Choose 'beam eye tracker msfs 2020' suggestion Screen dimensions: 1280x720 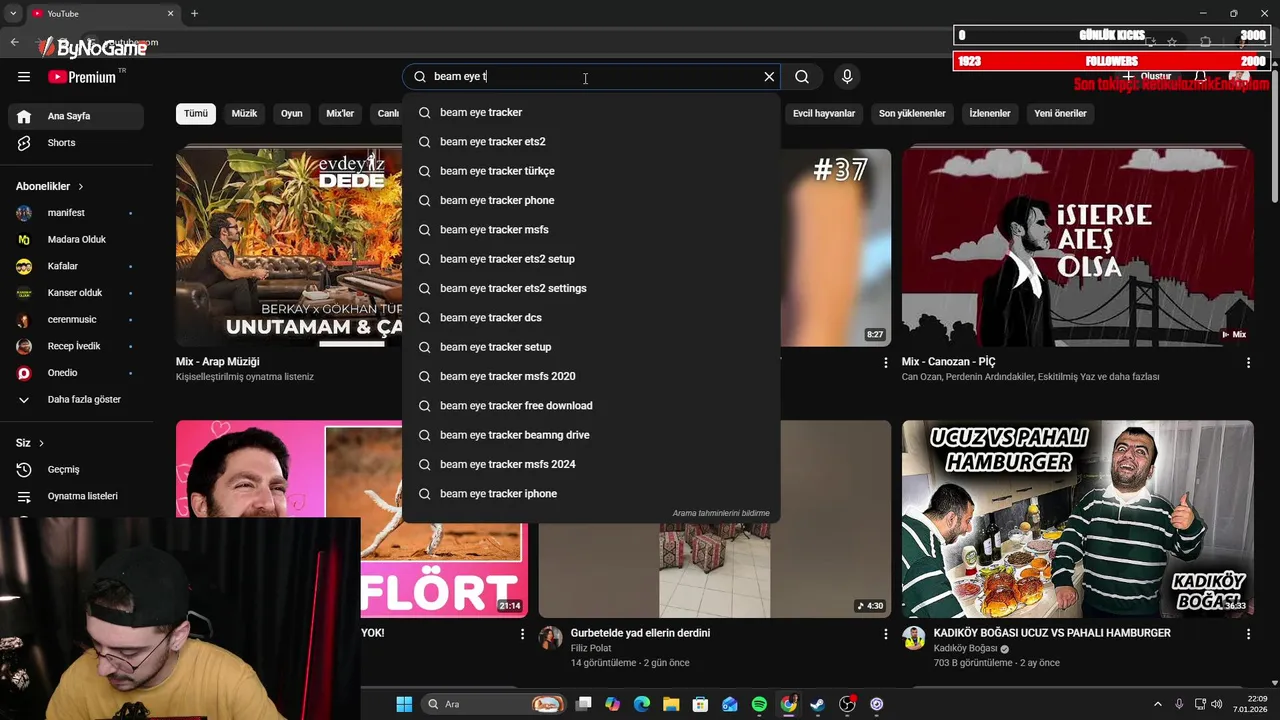click(x=591, y=376)
